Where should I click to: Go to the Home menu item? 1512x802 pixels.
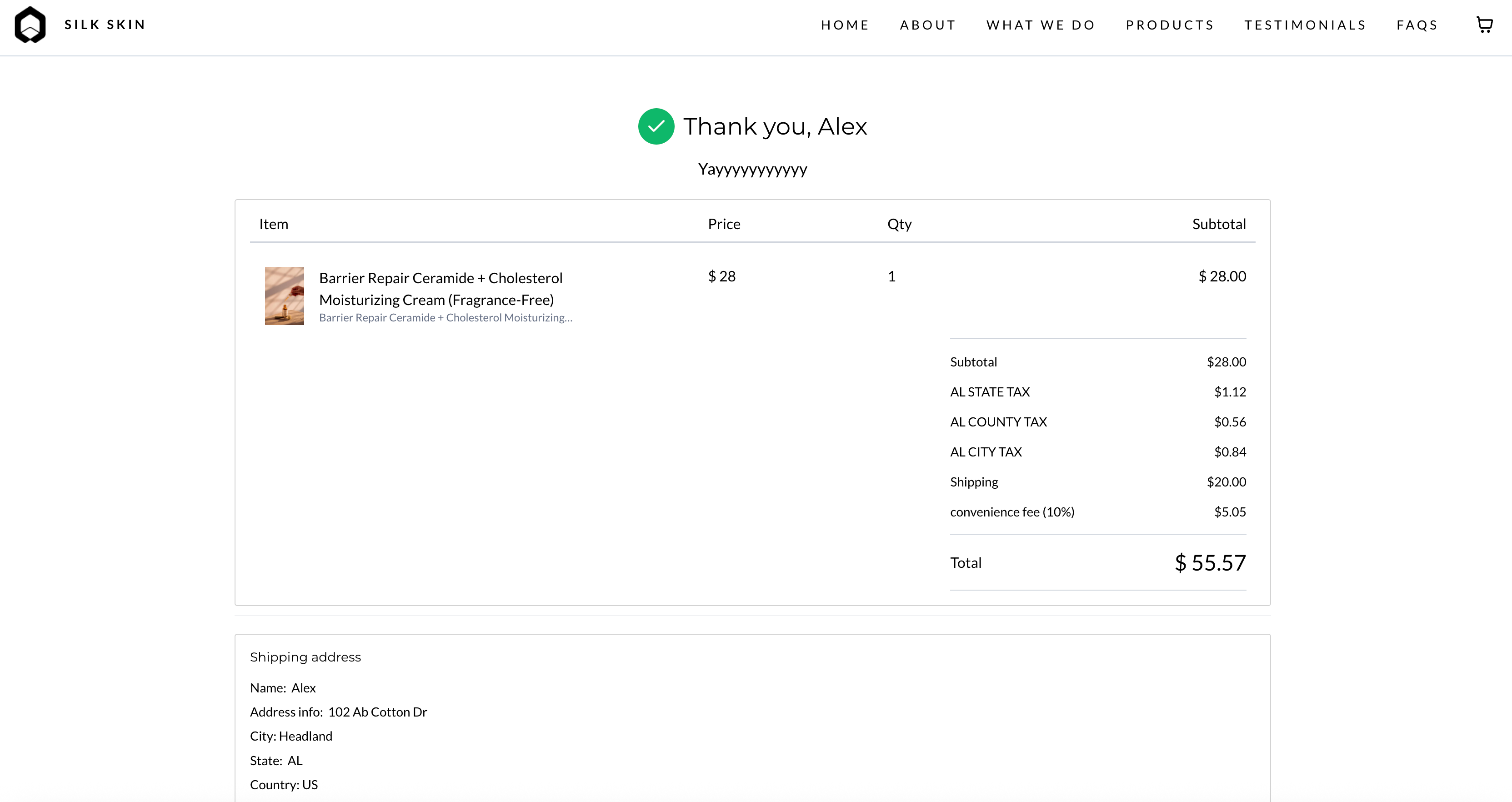tap(845, 25)
